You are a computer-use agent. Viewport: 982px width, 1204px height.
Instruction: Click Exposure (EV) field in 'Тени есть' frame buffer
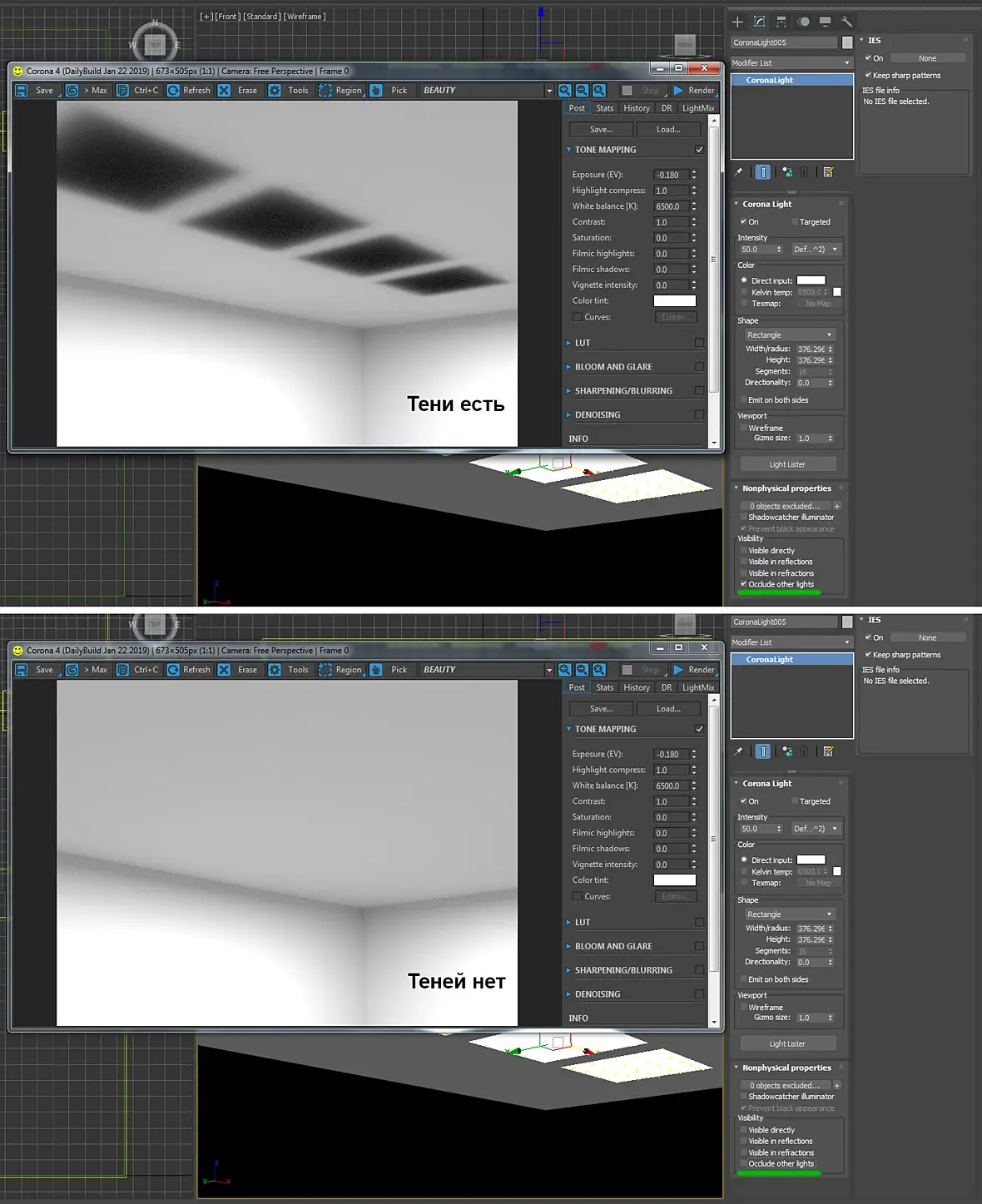[x=672, y=175]
